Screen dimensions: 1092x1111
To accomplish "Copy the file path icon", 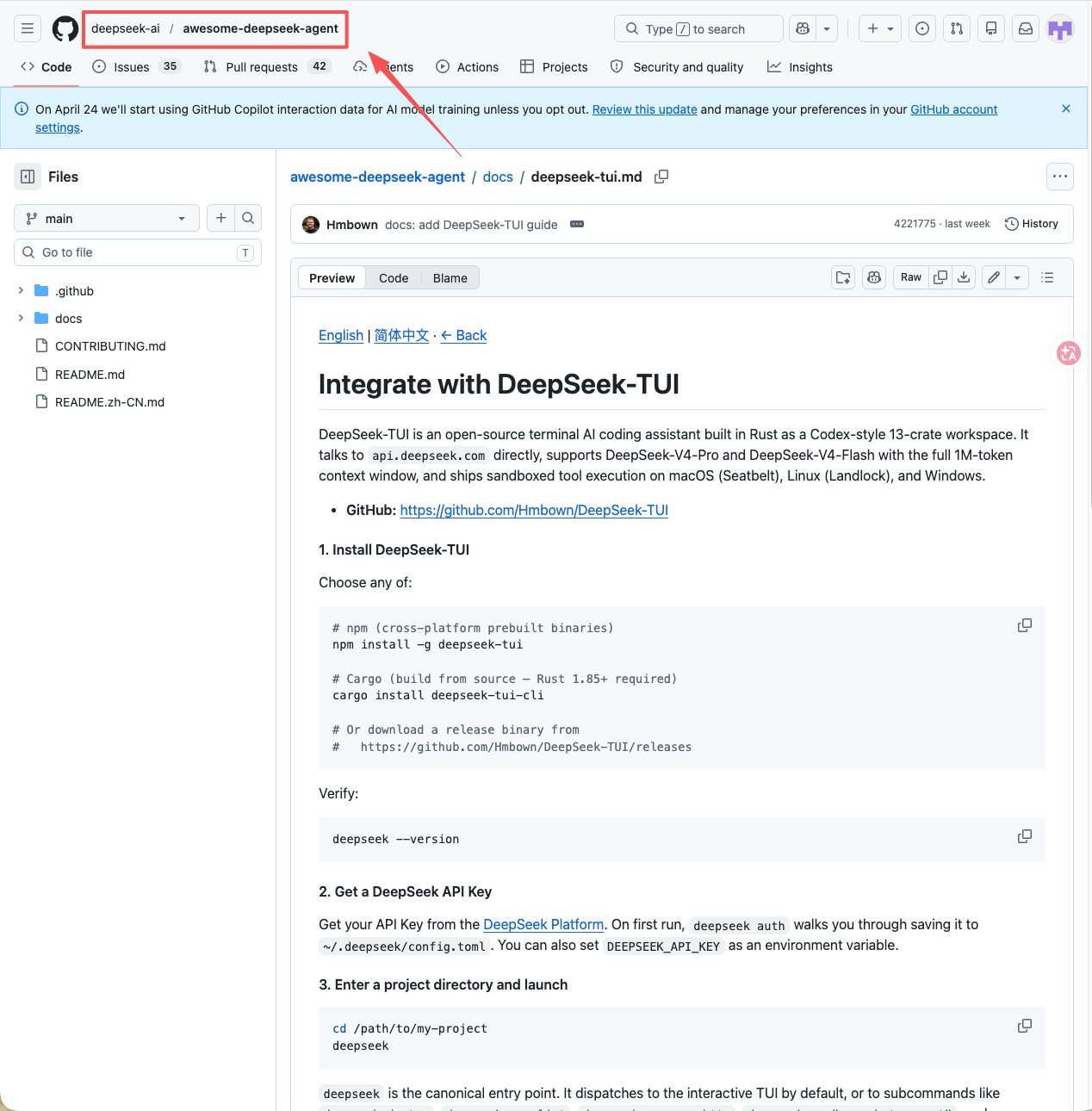I will tap(661, 177).
